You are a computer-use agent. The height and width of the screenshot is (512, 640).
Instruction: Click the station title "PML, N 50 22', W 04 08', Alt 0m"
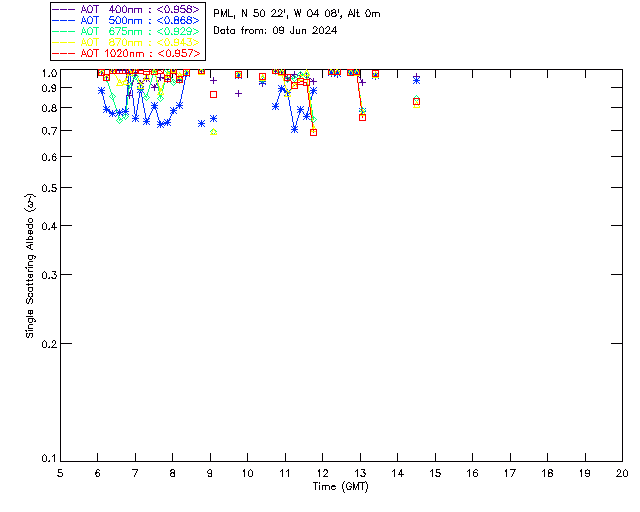tap(297, 14)
